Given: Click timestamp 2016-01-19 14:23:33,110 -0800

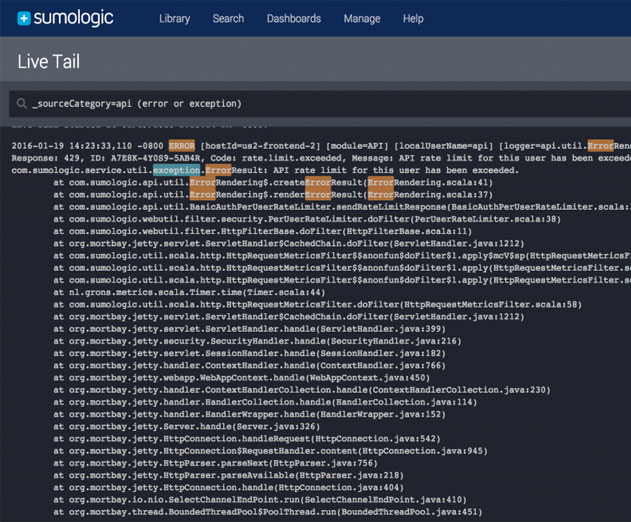Looking at the screenshot, I should tap(87, 146).
